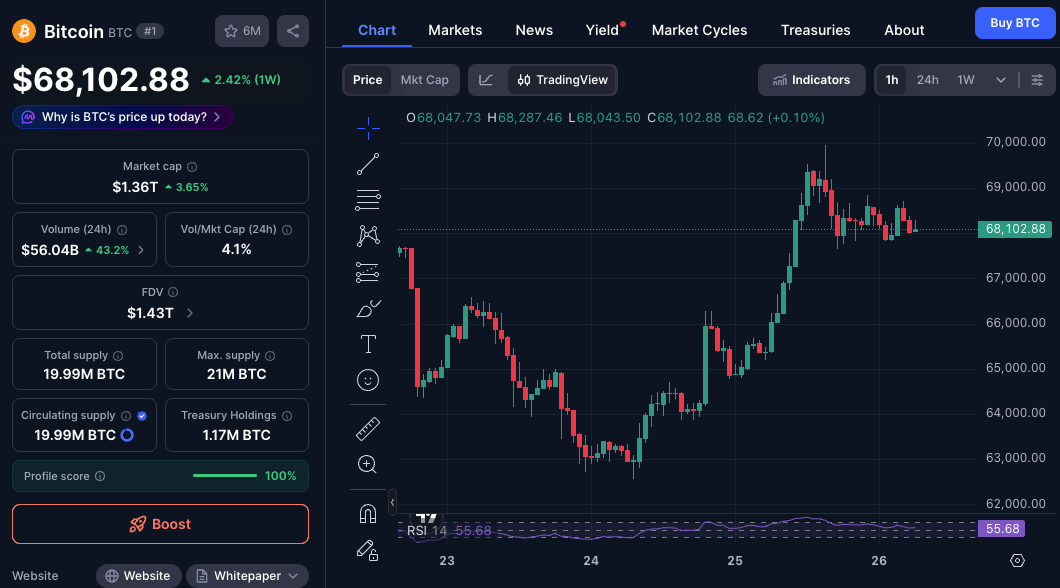Open the Markets tab
Image resolution: width=1060 pixels, height=588 pixels.
(455, 30)
